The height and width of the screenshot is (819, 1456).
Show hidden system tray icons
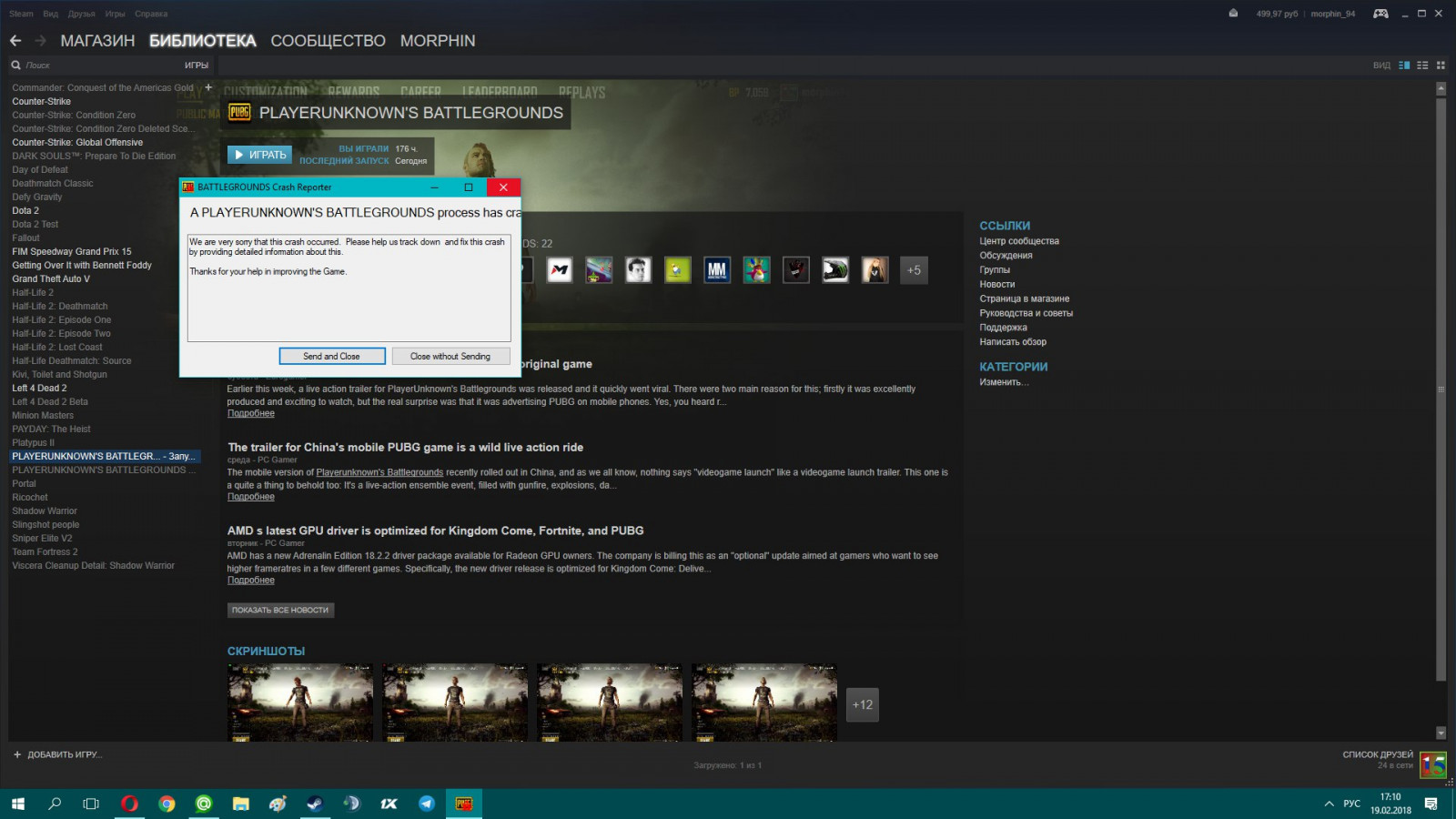1329,804
